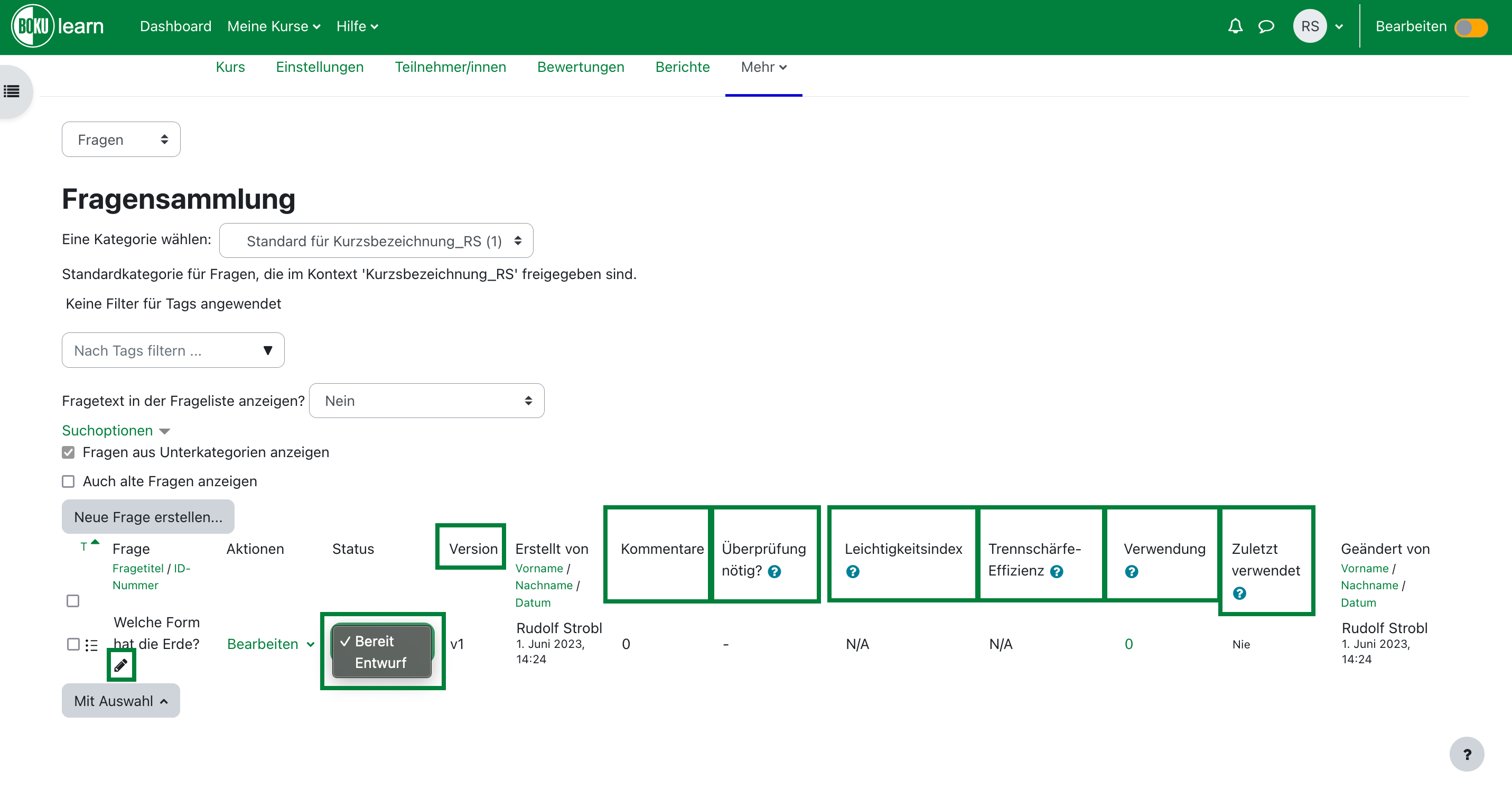This screenshot has width=1512, height=798.
Task: Open the RS user avatar menu
Action: 1310,26
